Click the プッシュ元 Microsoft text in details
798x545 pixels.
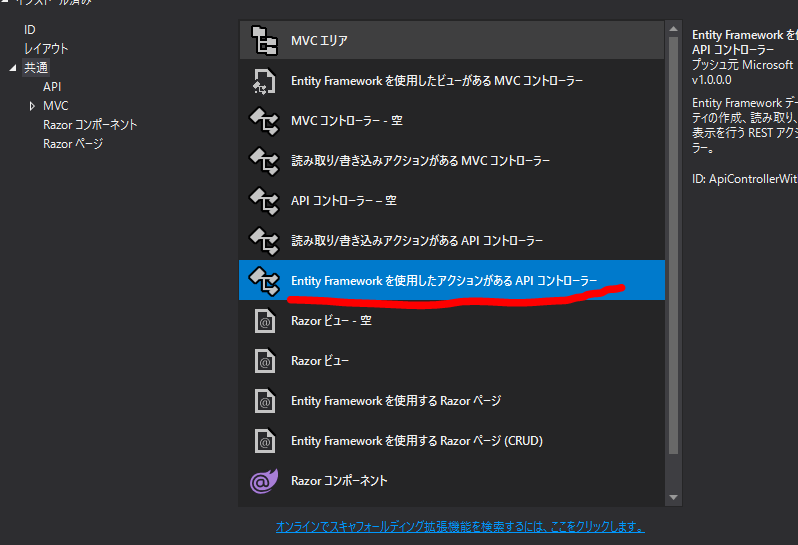[x=742, y=65]
